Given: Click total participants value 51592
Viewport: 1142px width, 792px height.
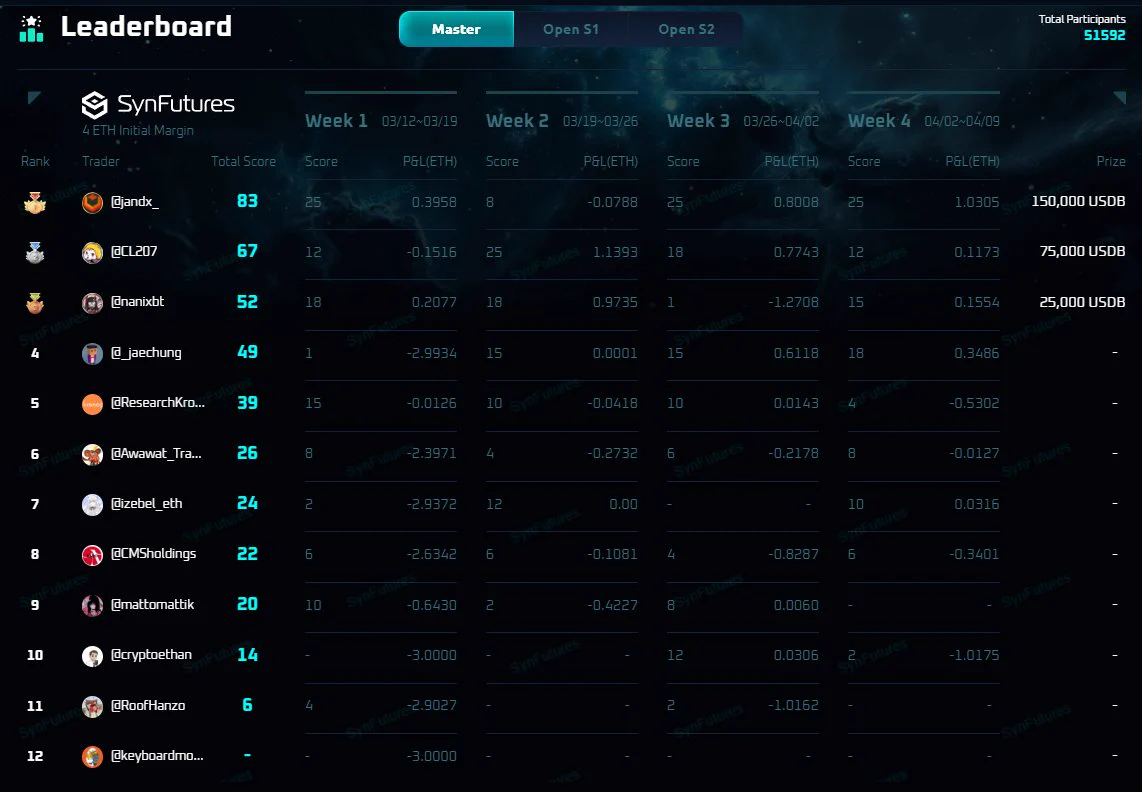Looking at the screenshot, I should click(x=1104, y=35).
